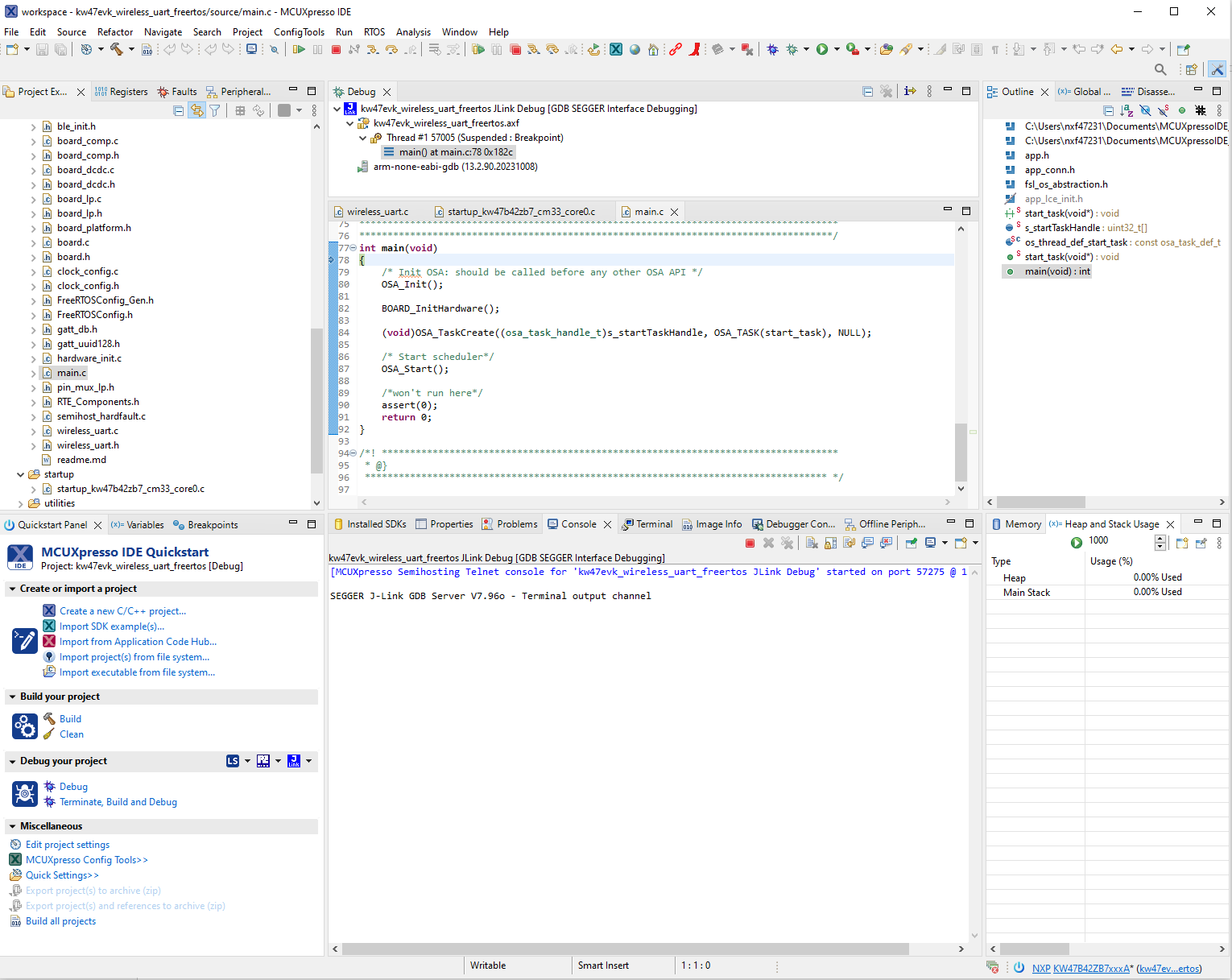Expand the utilities folder
This screenshot has height=980, width=1232.
point(23,502)
